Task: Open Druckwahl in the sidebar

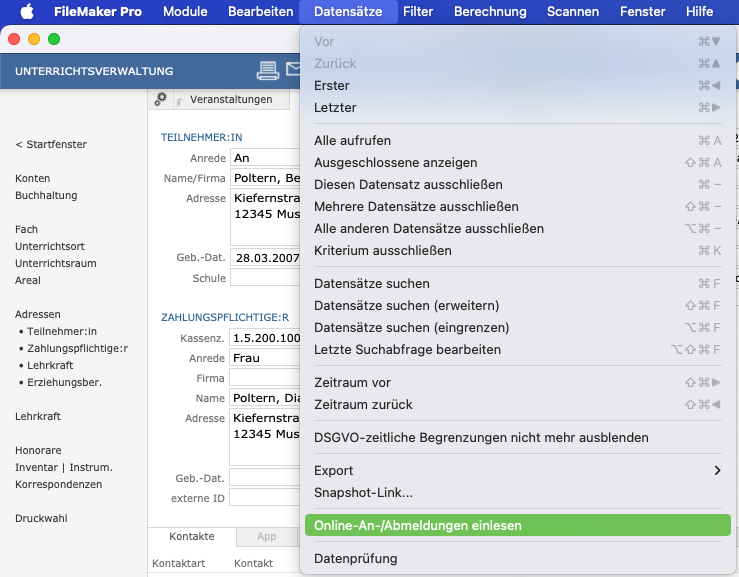Action: pyautogui.click(x=41, y=518)
